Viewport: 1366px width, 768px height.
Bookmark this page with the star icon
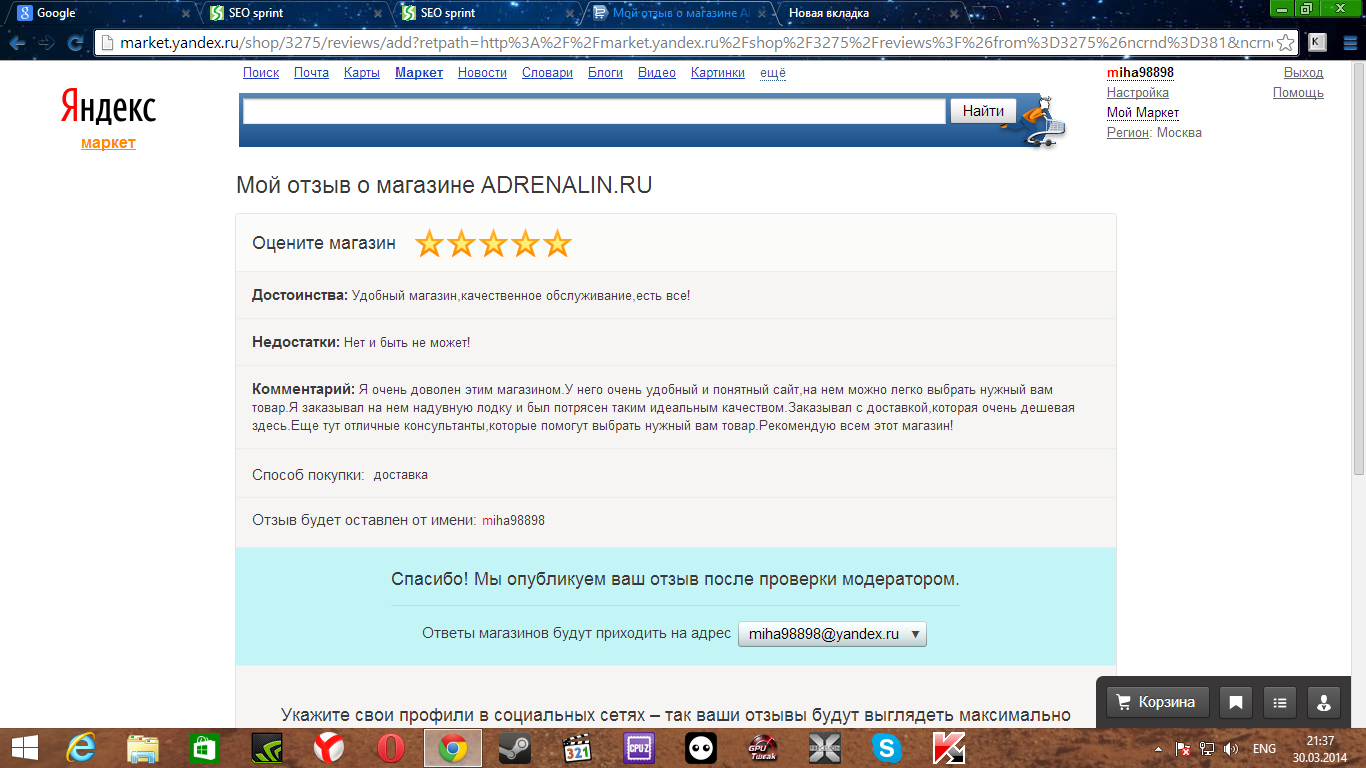point(1286,43)
